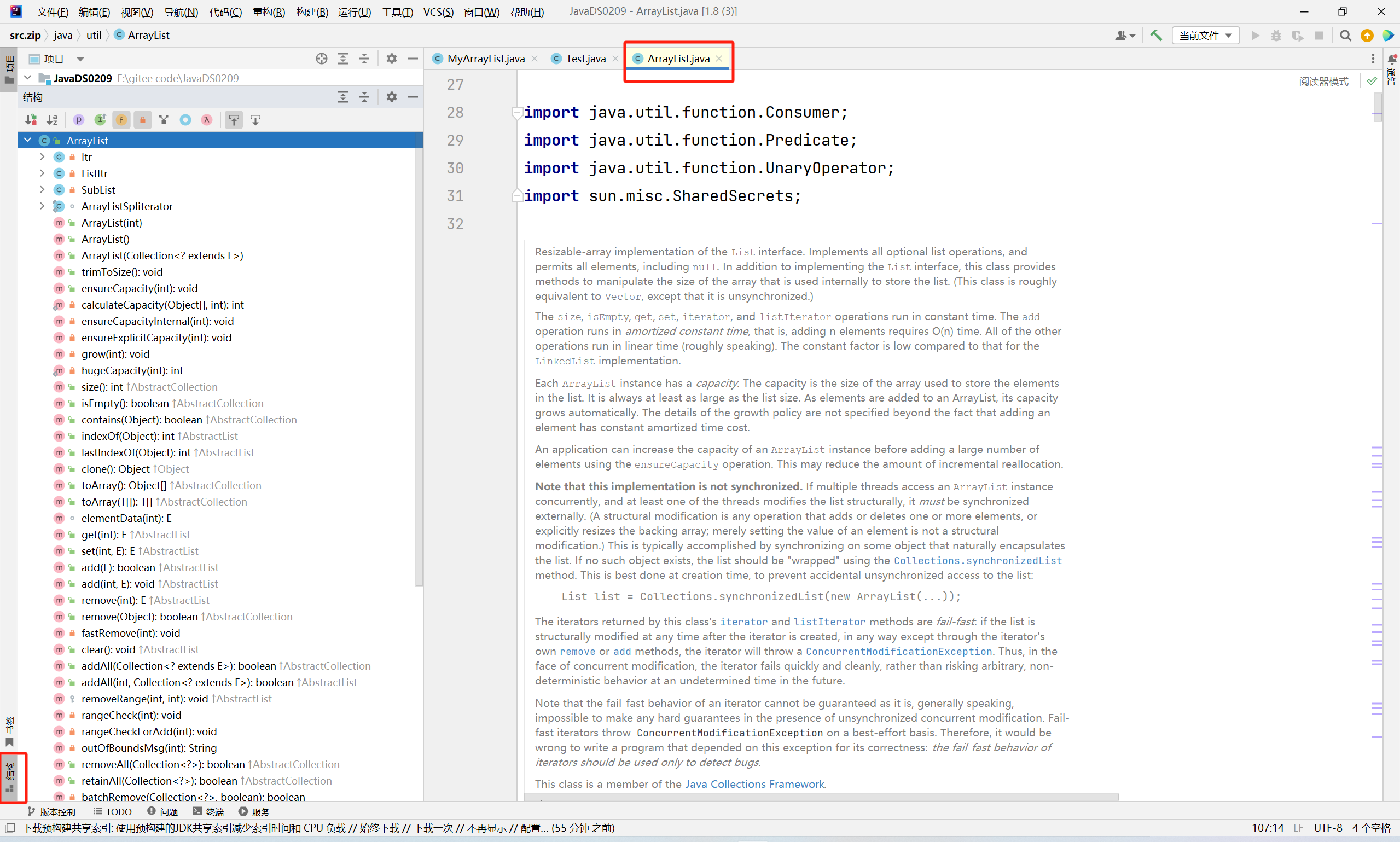Open the 项目 view dropdown
The image size is (1400, 842).
click(80, 59)
